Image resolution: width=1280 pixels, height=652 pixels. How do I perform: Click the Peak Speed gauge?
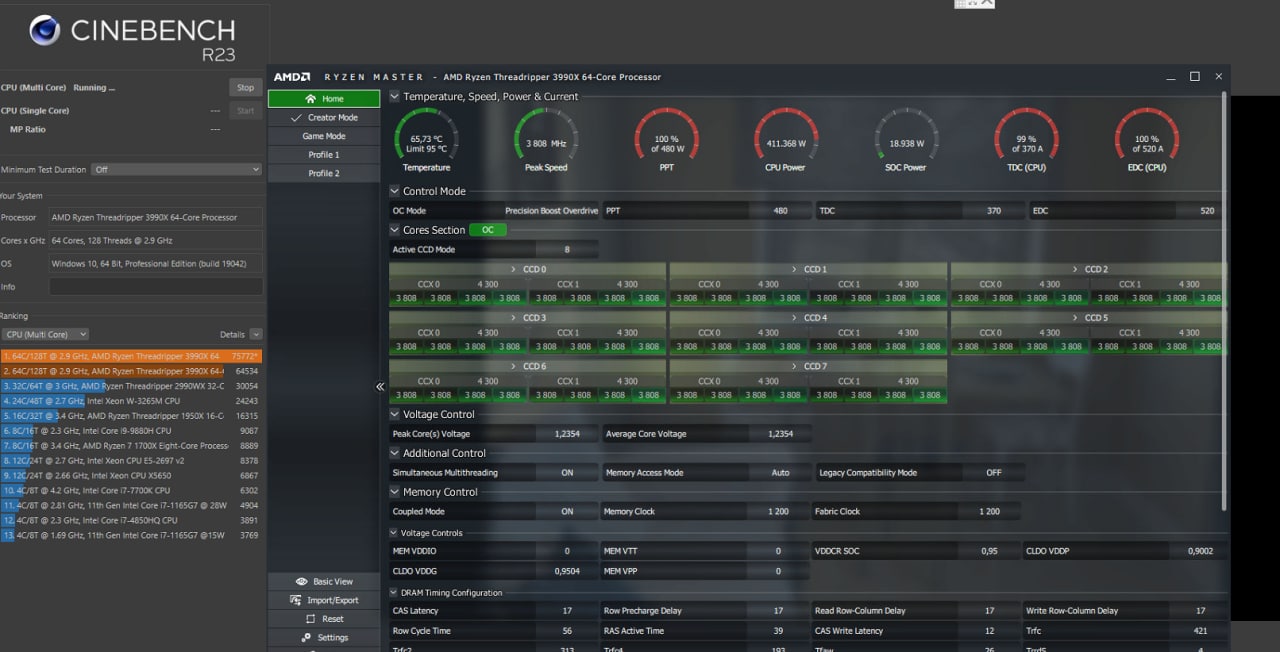[x=546, y=139]
